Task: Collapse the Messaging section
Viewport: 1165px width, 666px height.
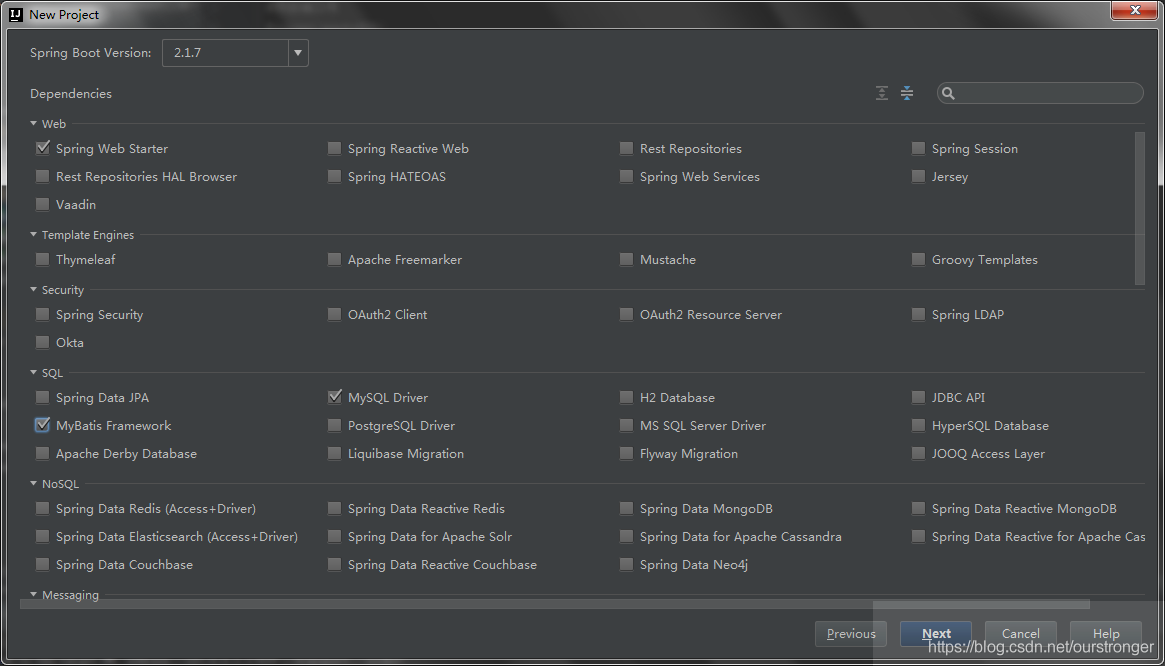Action: (x=33, y=595)
